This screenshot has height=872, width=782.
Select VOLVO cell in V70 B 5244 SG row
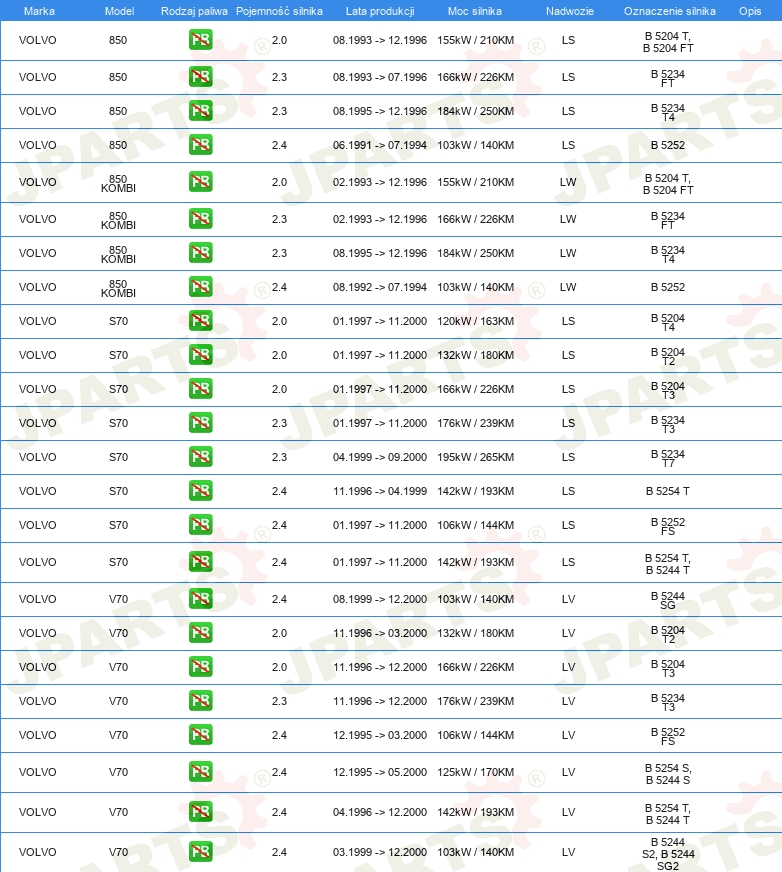(x=38, y=599)
